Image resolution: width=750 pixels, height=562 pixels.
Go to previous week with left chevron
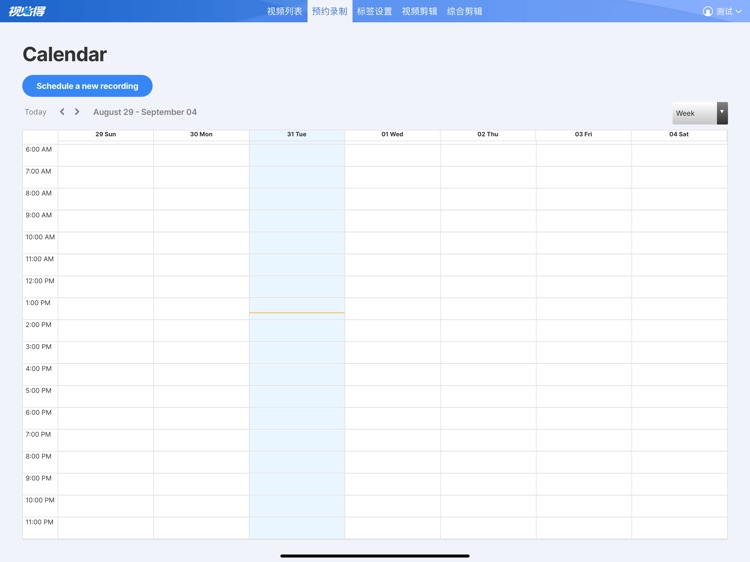pos(62,111)
